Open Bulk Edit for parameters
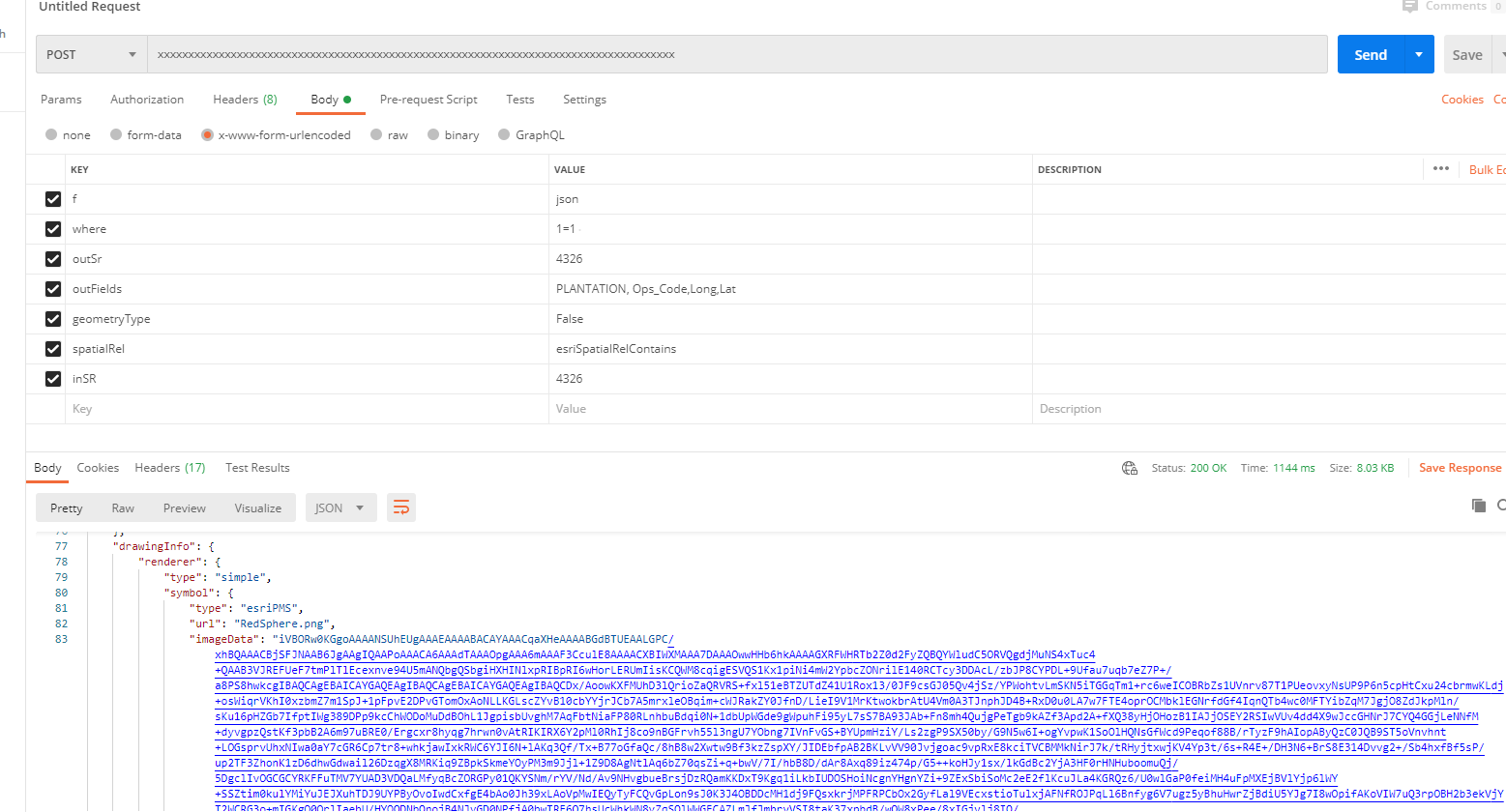The image size is (1506, 812). point(1487,168)
